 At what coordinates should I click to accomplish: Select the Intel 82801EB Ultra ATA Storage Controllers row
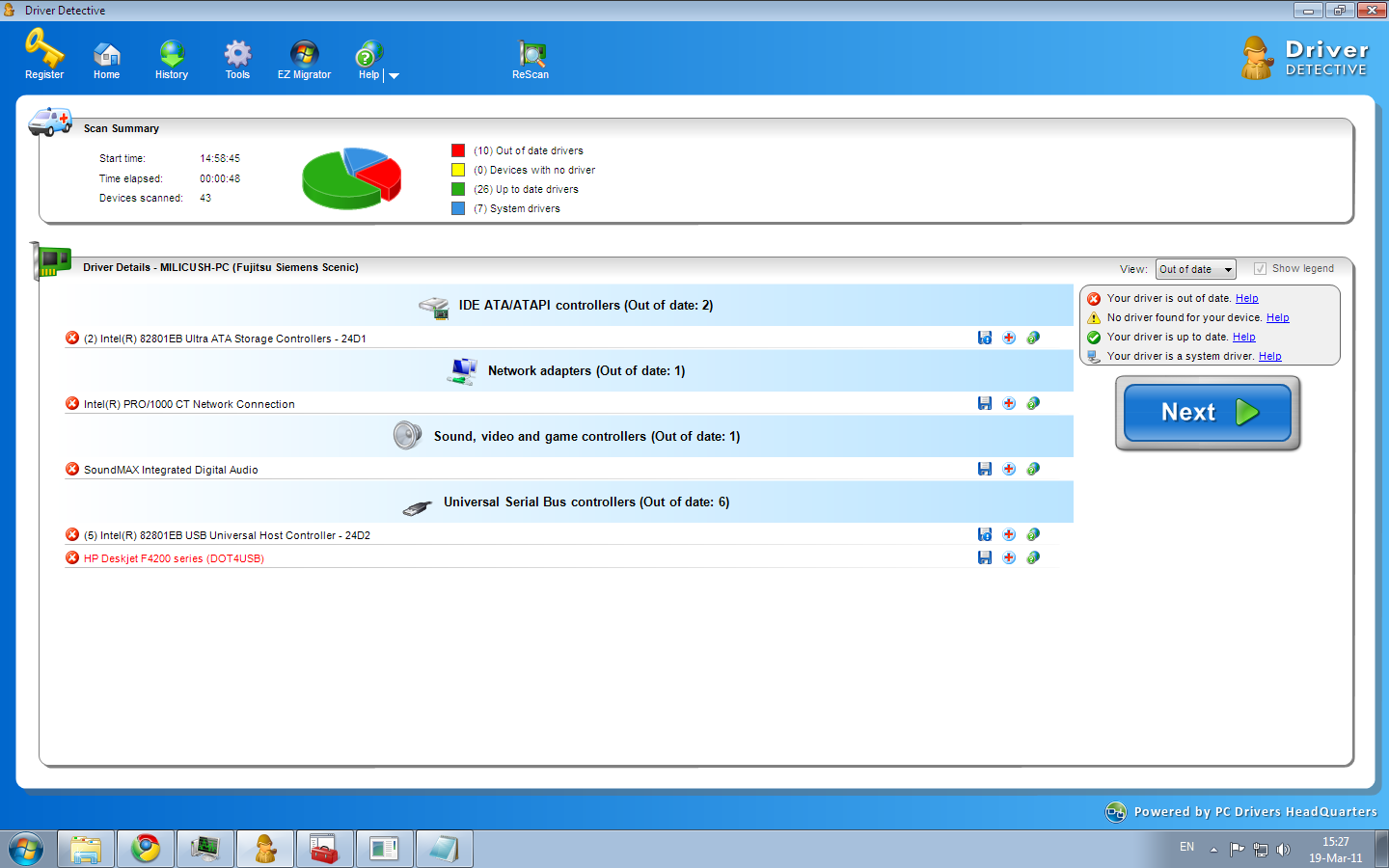[561, 339]
